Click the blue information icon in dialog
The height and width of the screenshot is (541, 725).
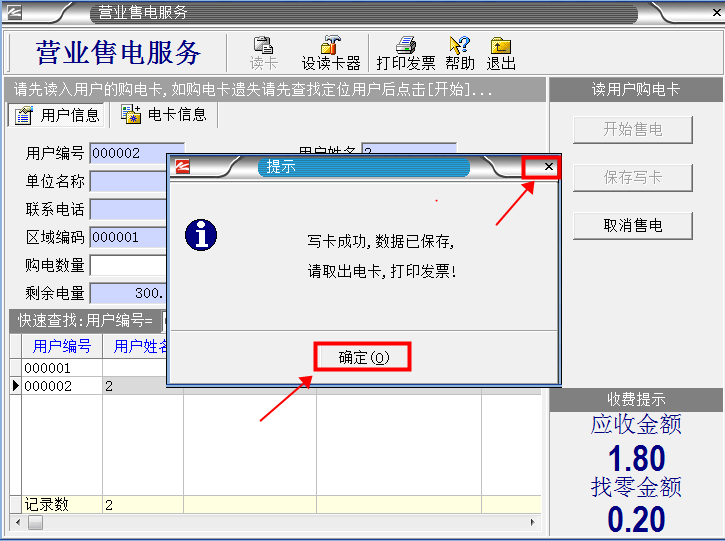pos(202,236)
